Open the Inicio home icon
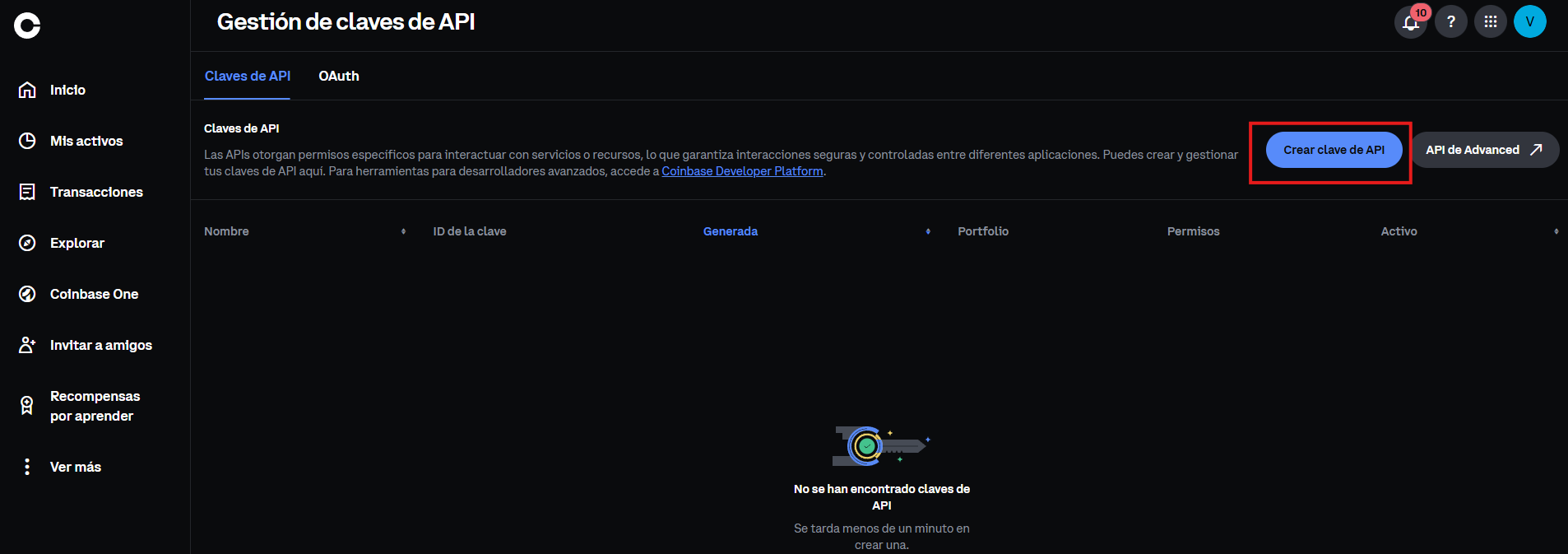The width and height of the screenshot is (1568, 554). coord(27,90)
